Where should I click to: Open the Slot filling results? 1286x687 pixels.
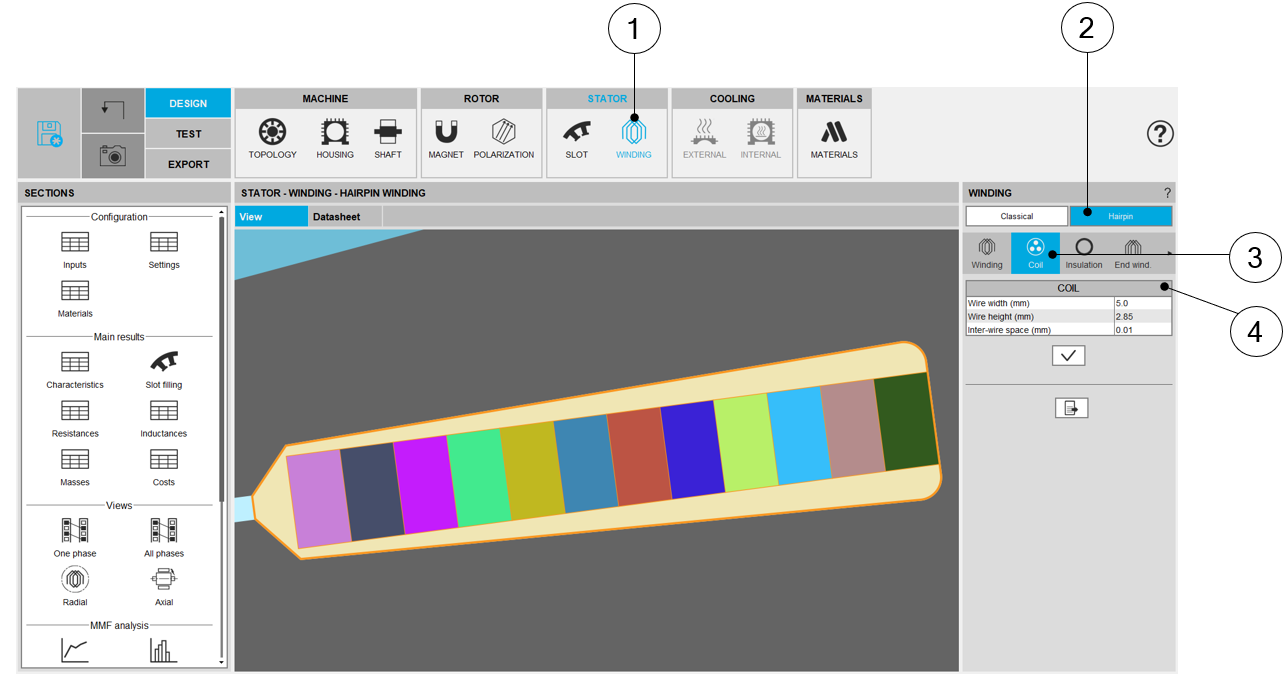[164, 368]
